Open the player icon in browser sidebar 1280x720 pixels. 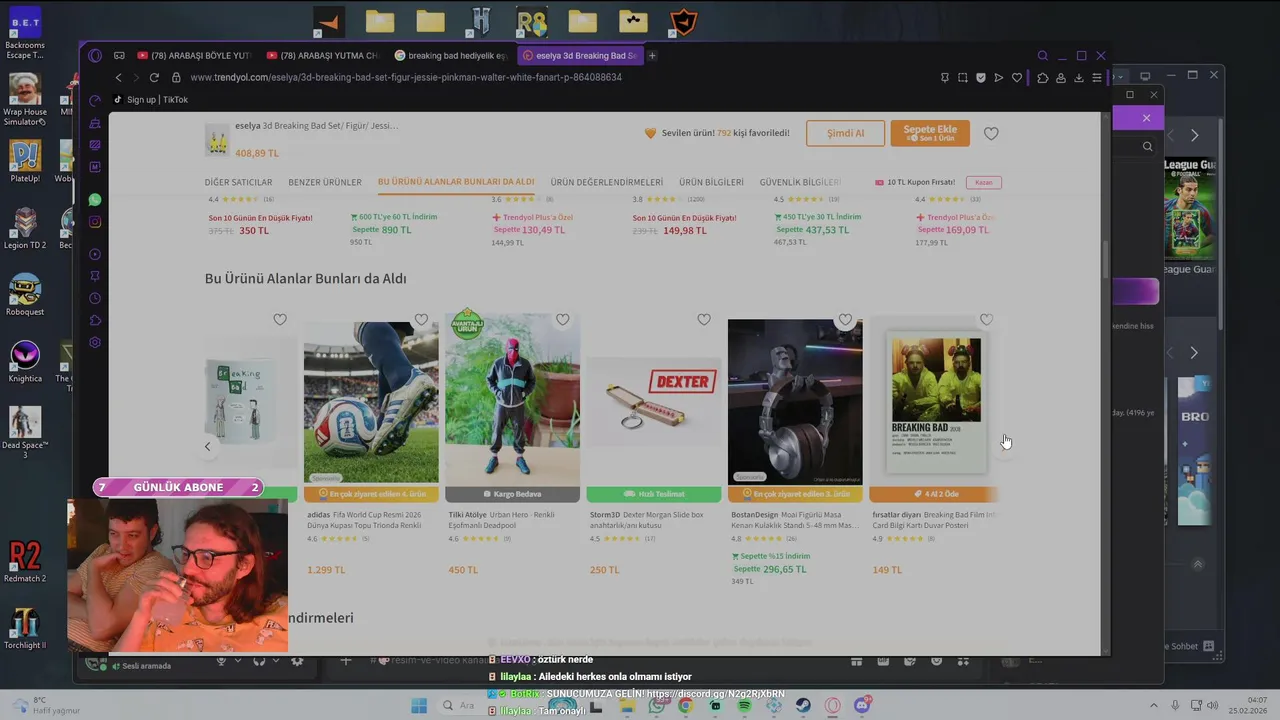(95, 254)
